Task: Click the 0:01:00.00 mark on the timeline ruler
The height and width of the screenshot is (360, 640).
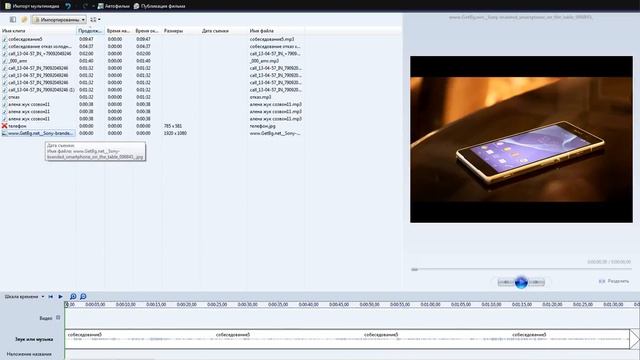Action: tap(430, 304)
